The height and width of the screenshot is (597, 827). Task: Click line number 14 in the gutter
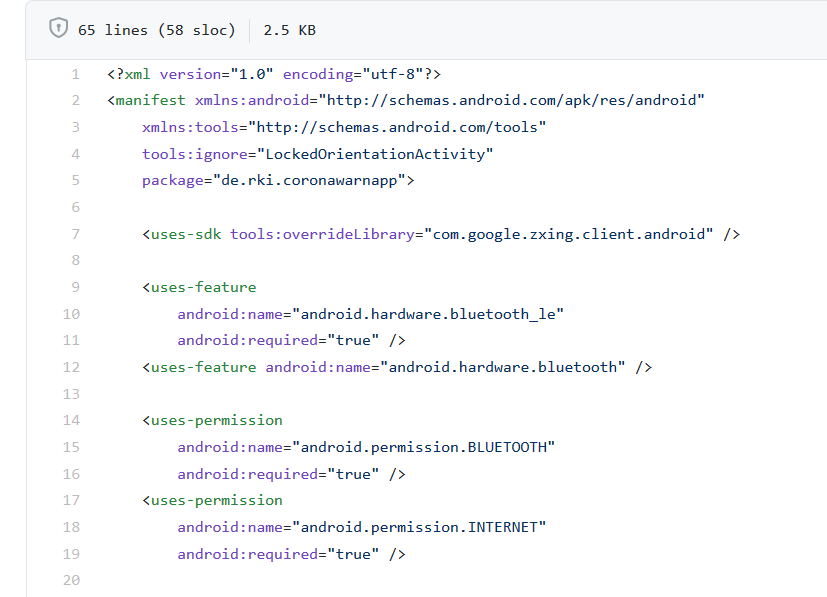72,420
